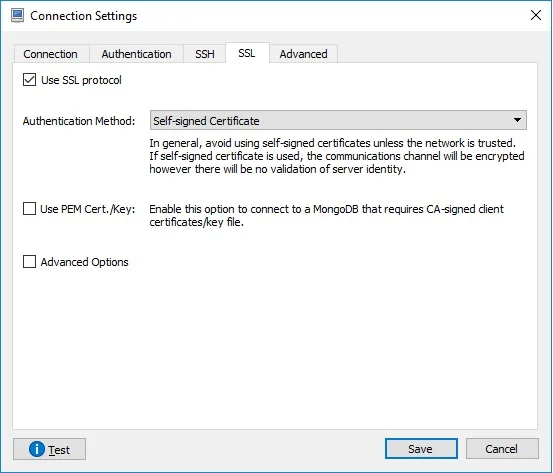Select the SSL tab
This screenshot has width=553, height=473.
pyautogui.click(x=247, y=53)
